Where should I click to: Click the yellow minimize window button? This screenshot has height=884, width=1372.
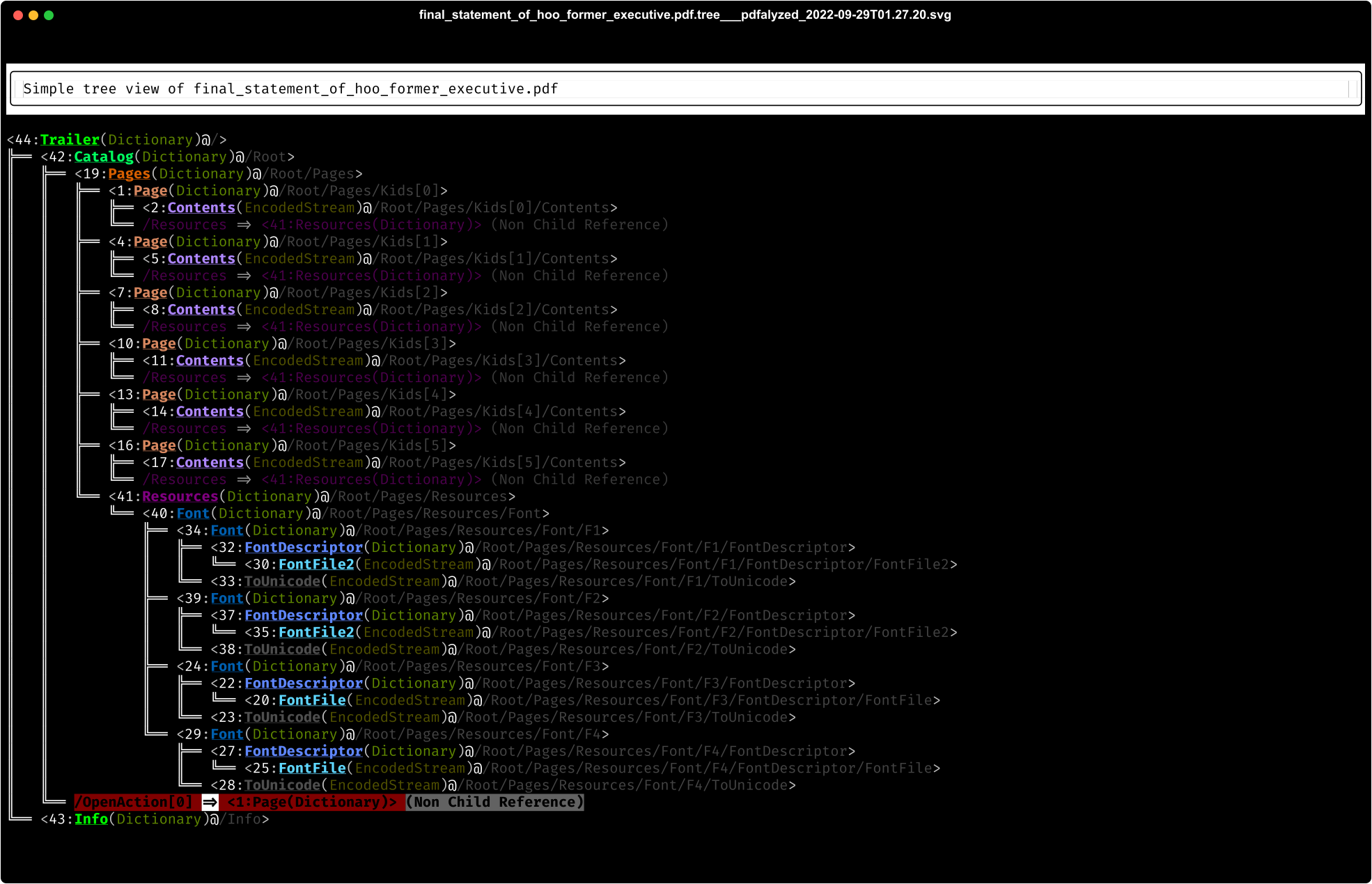point(33,15)
